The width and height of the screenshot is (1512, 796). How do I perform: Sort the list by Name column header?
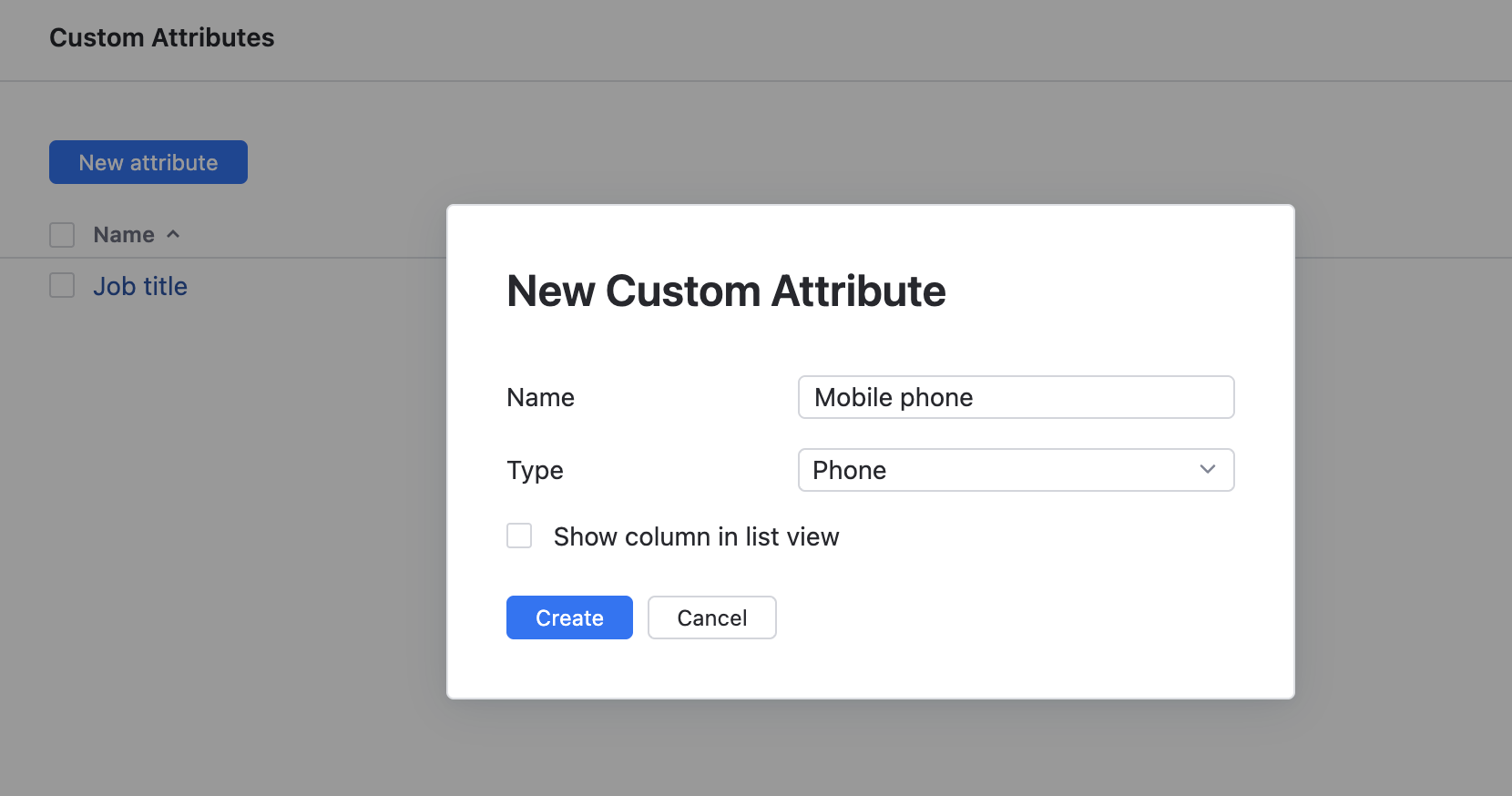pos(124,235)
